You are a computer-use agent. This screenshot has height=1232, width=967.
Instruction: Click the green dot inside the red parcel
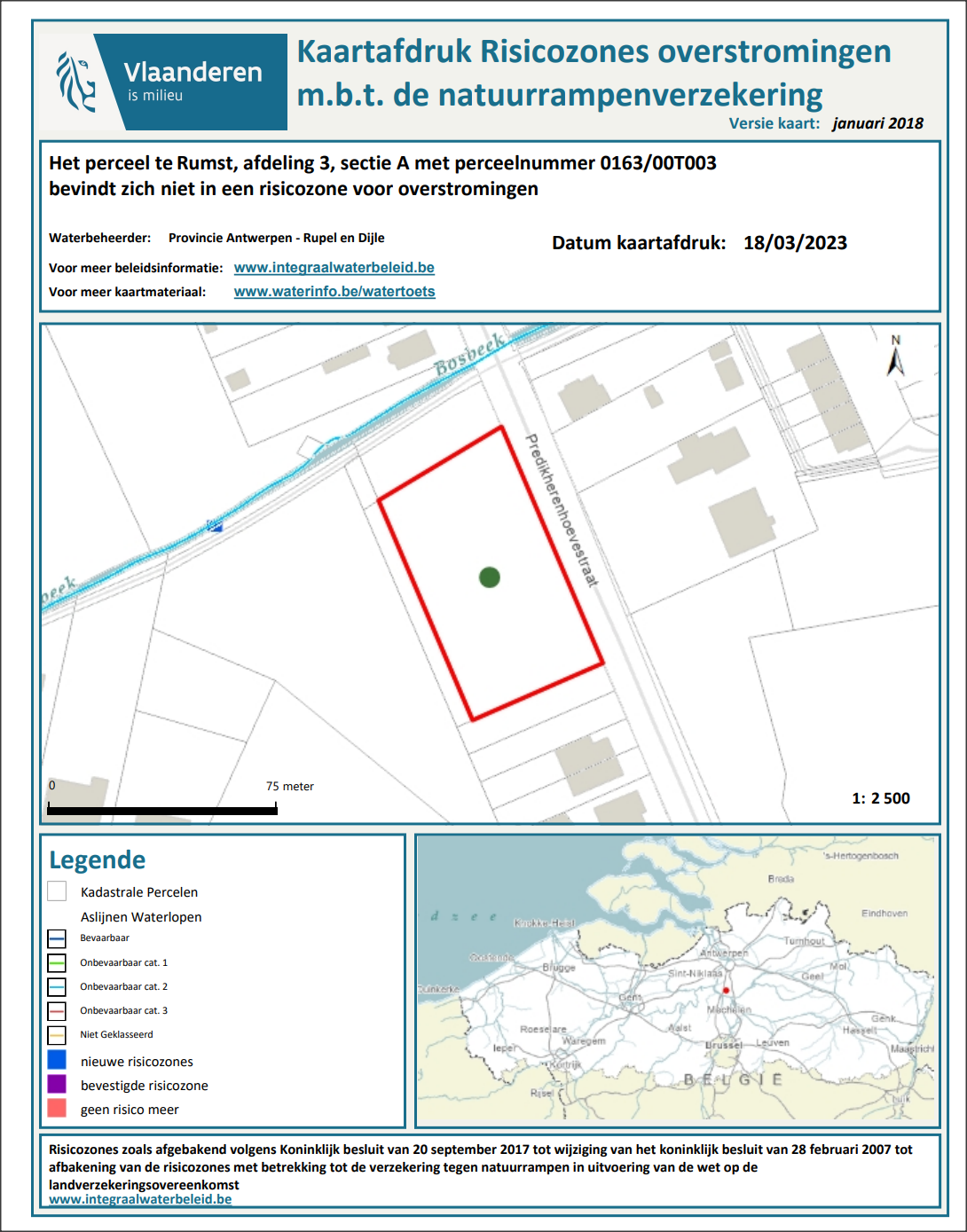[489, 577]
